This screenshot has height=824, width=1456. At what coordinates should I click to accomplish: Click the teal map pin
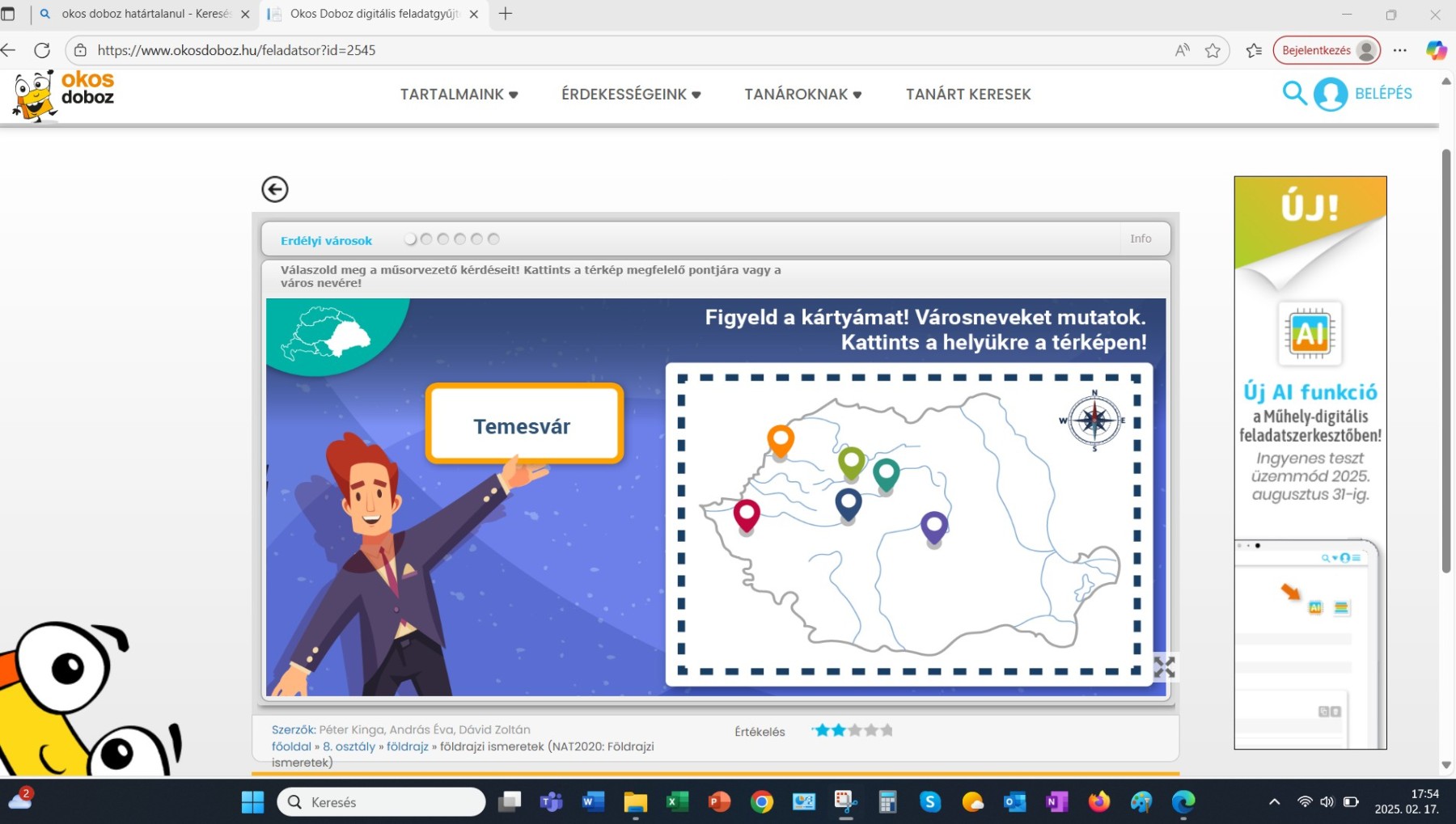[x=886, y=474]
